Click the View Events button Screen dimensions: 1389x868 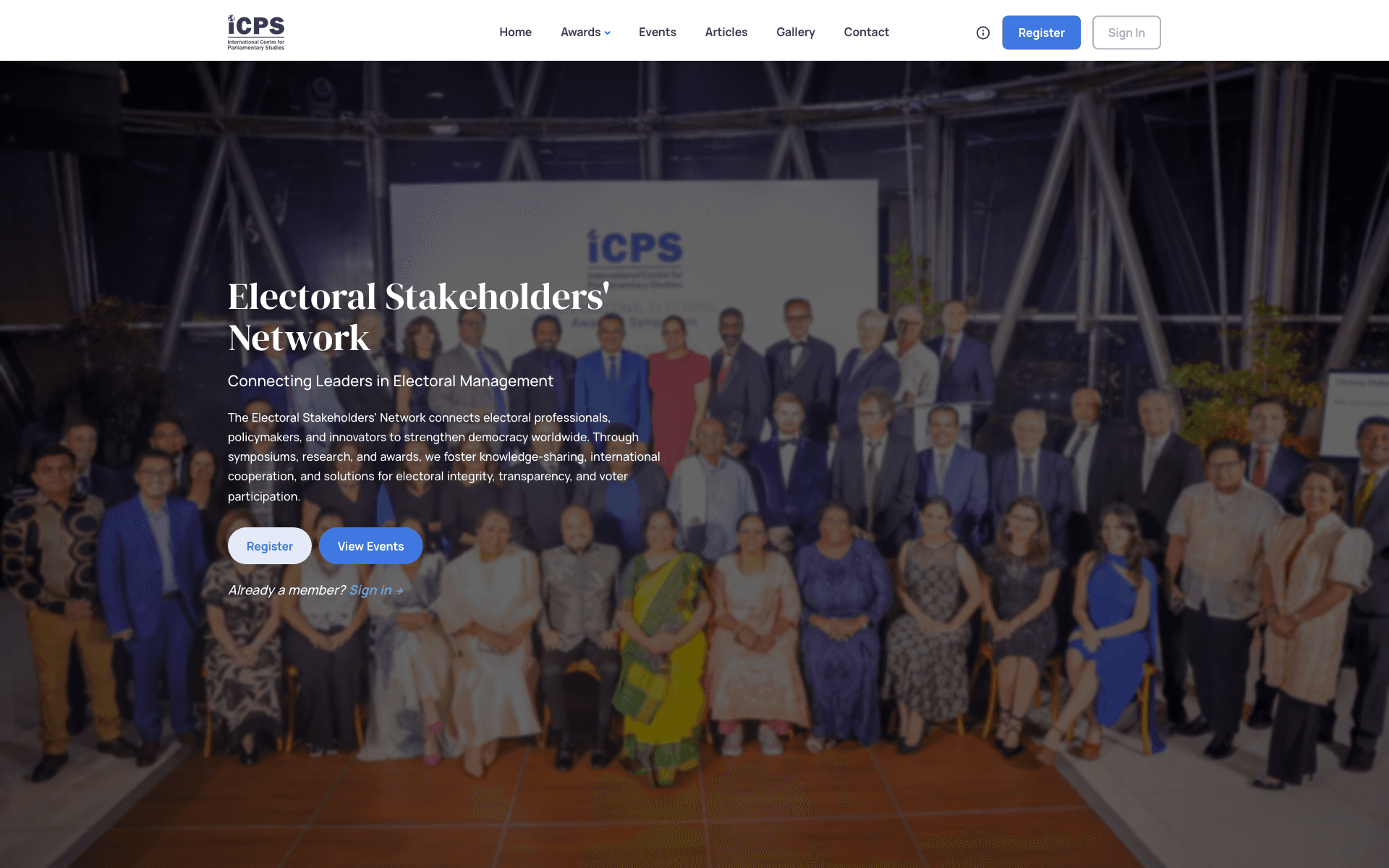click(x=370, y=546)
